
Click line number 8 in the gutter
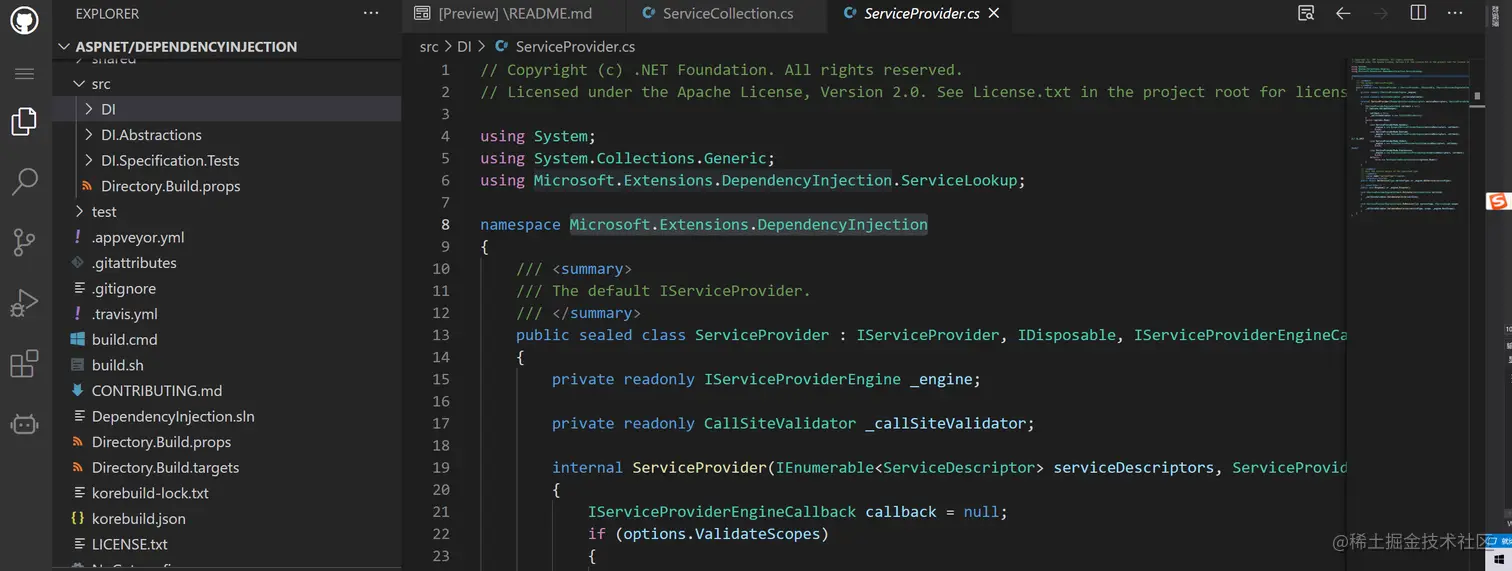[x=445, y=225]
